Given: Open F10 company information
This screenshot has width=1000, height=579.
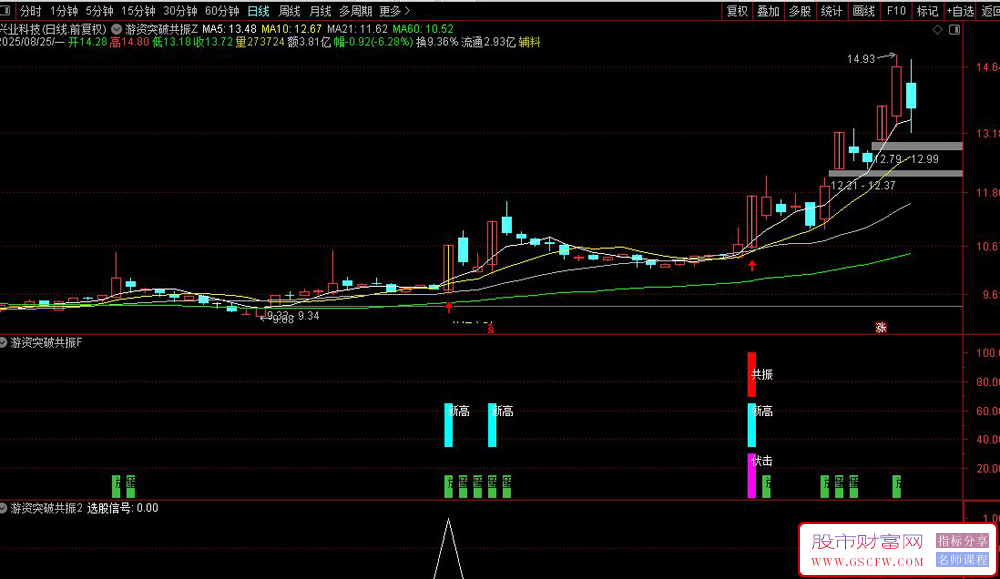Looking at the screenshot, I should click(x=896, y=11).
